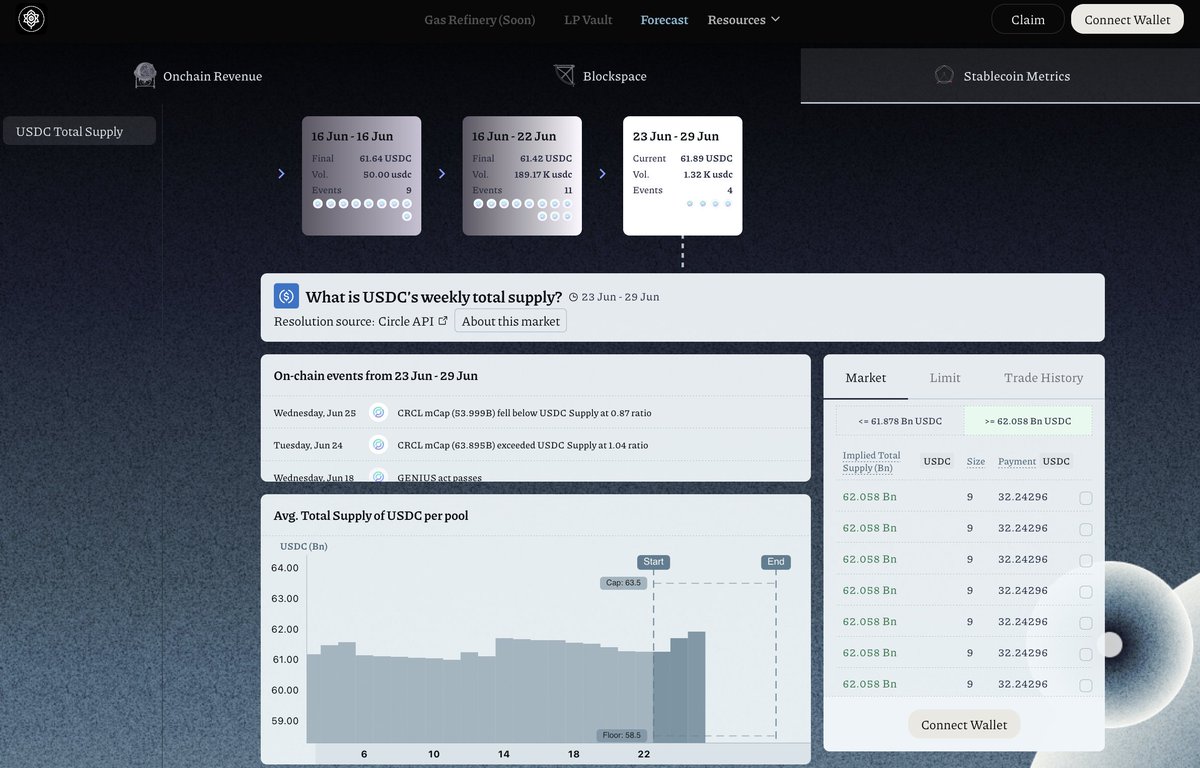The image size is (1200, 768).
Task: Tick the checkbox on the fourth order row
Action: [x=1086, y=591]
